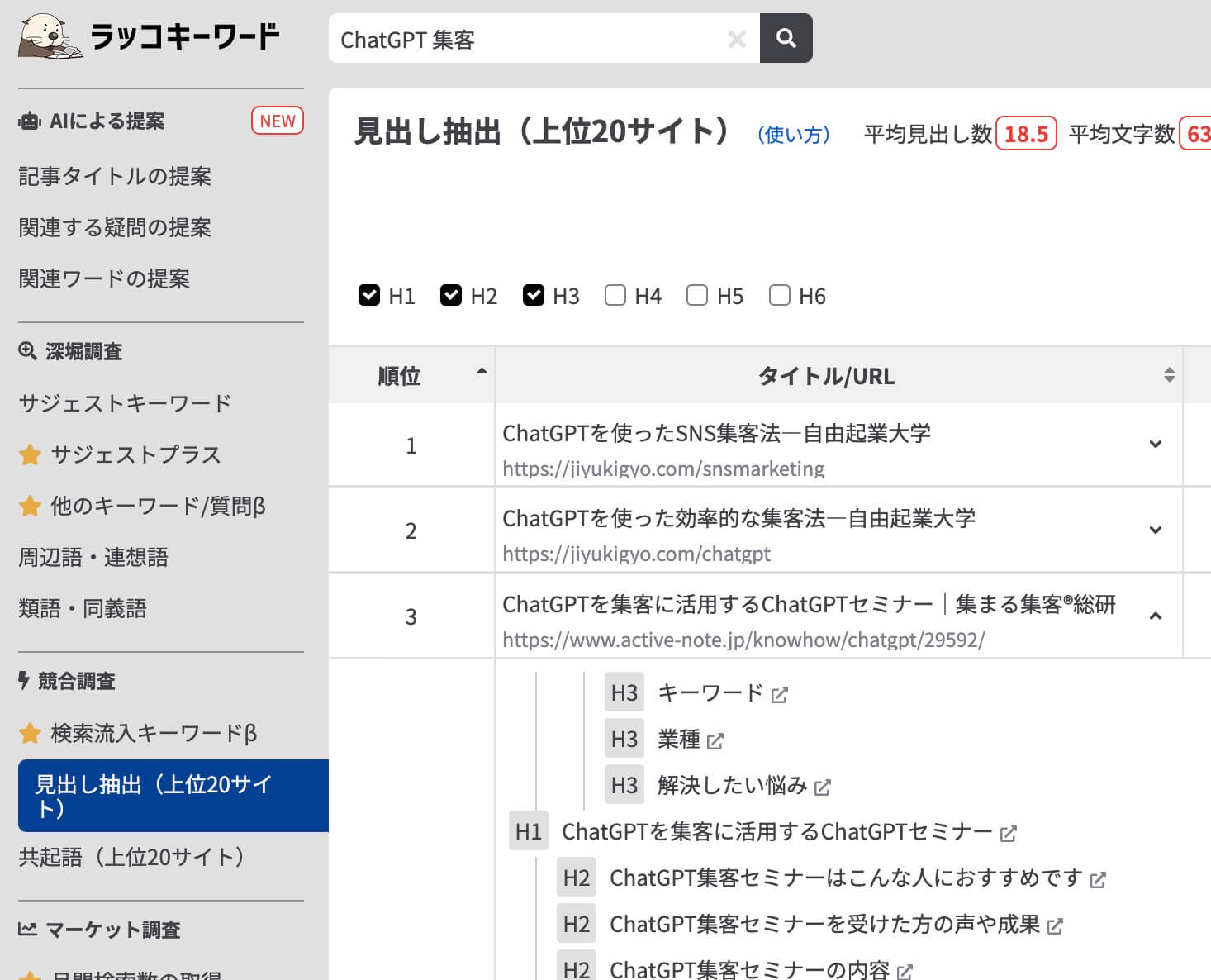The image size is (1211, 980).
Task: Open external link icon after セミナーの内容
Action: (905, 971)
